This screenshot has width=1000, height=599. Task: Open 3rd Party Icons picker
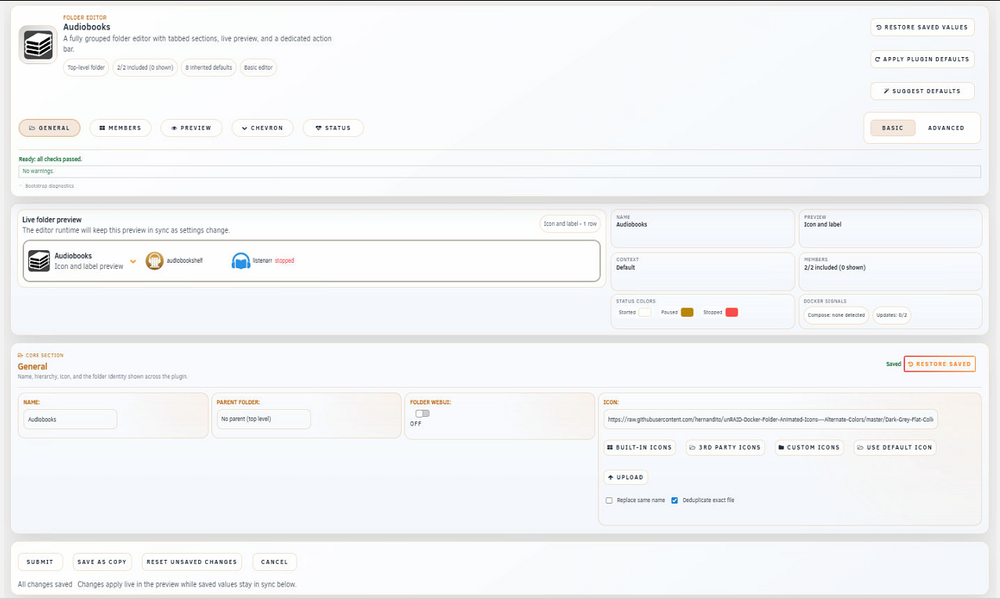pos(725,447)
